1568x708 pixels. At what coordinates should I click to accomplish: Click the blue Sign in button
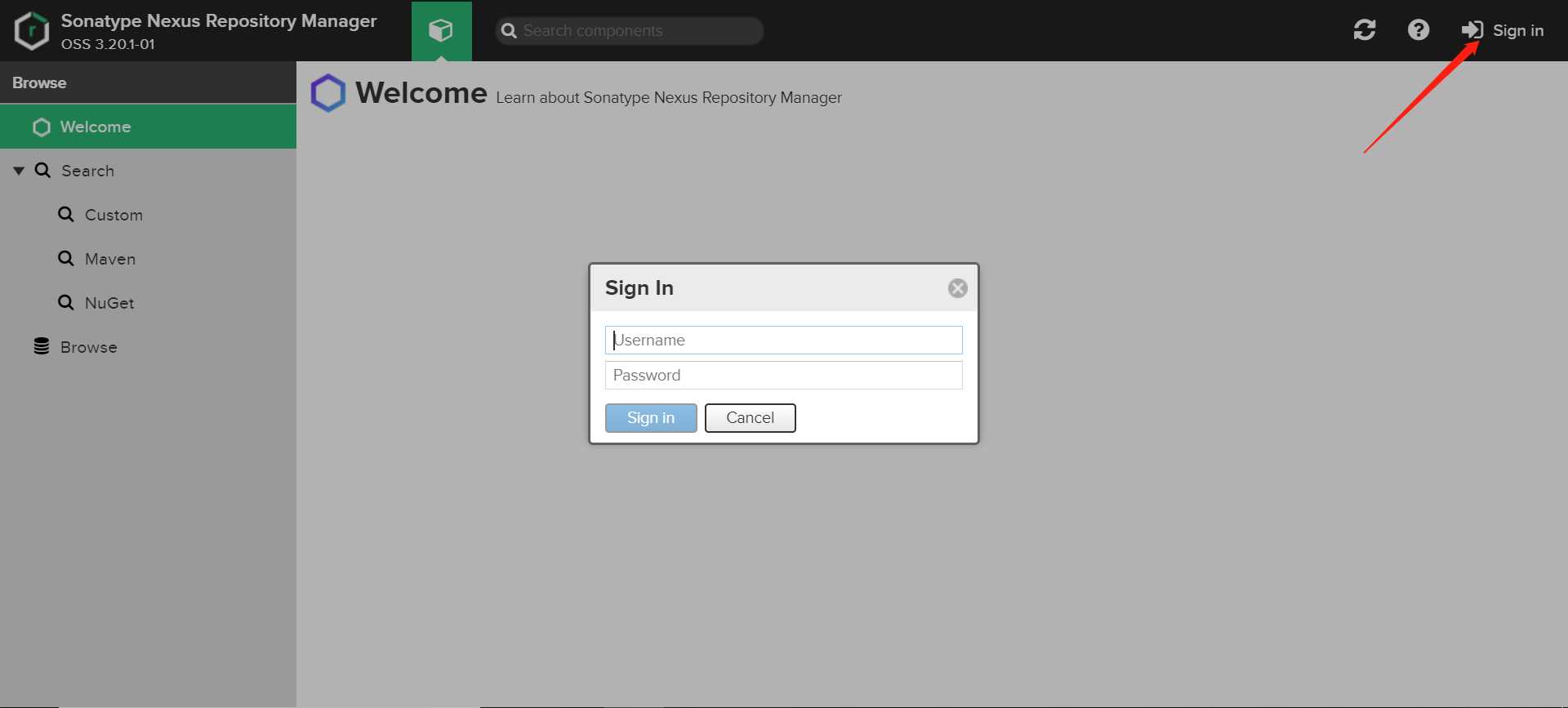click(x=651, y=418)
